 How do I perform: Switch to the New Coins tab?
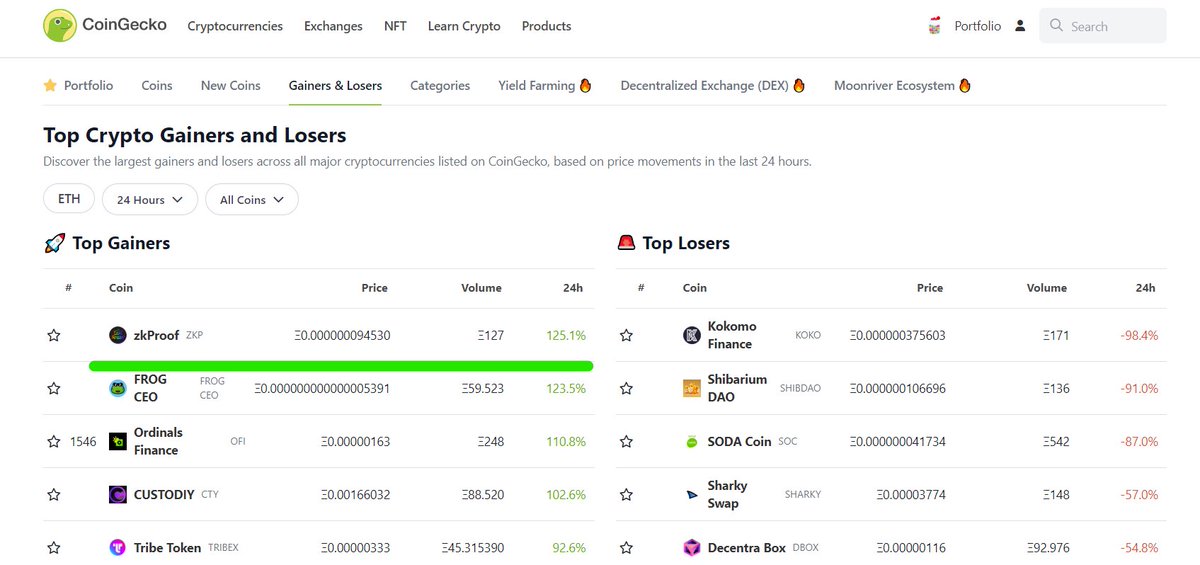pyautogui.click(x=230, y=85)
